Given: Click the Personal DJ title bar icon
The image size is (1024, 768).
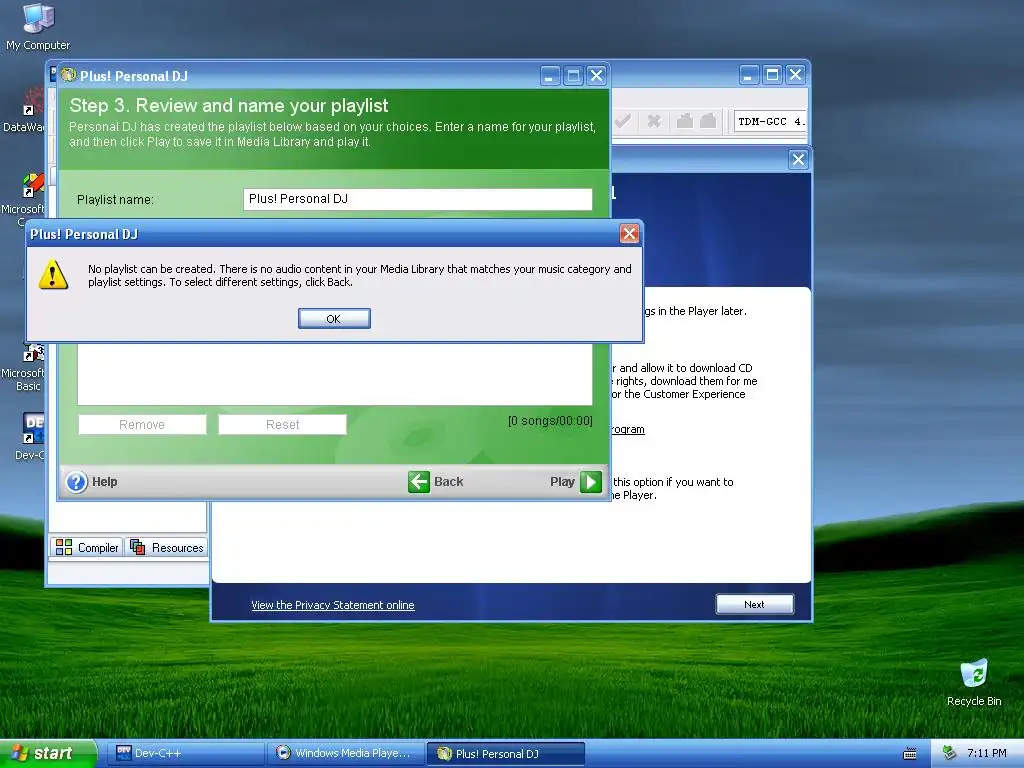Looking at the screenshot, I should click(x=69, y=76).
